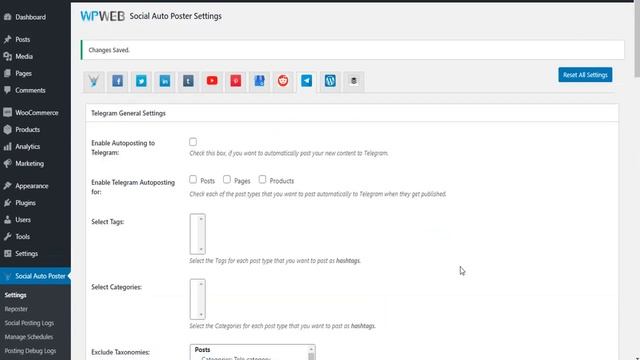Click the Dashboard icon in sidebar
The image size is (640, 360).
coord(7,17)
